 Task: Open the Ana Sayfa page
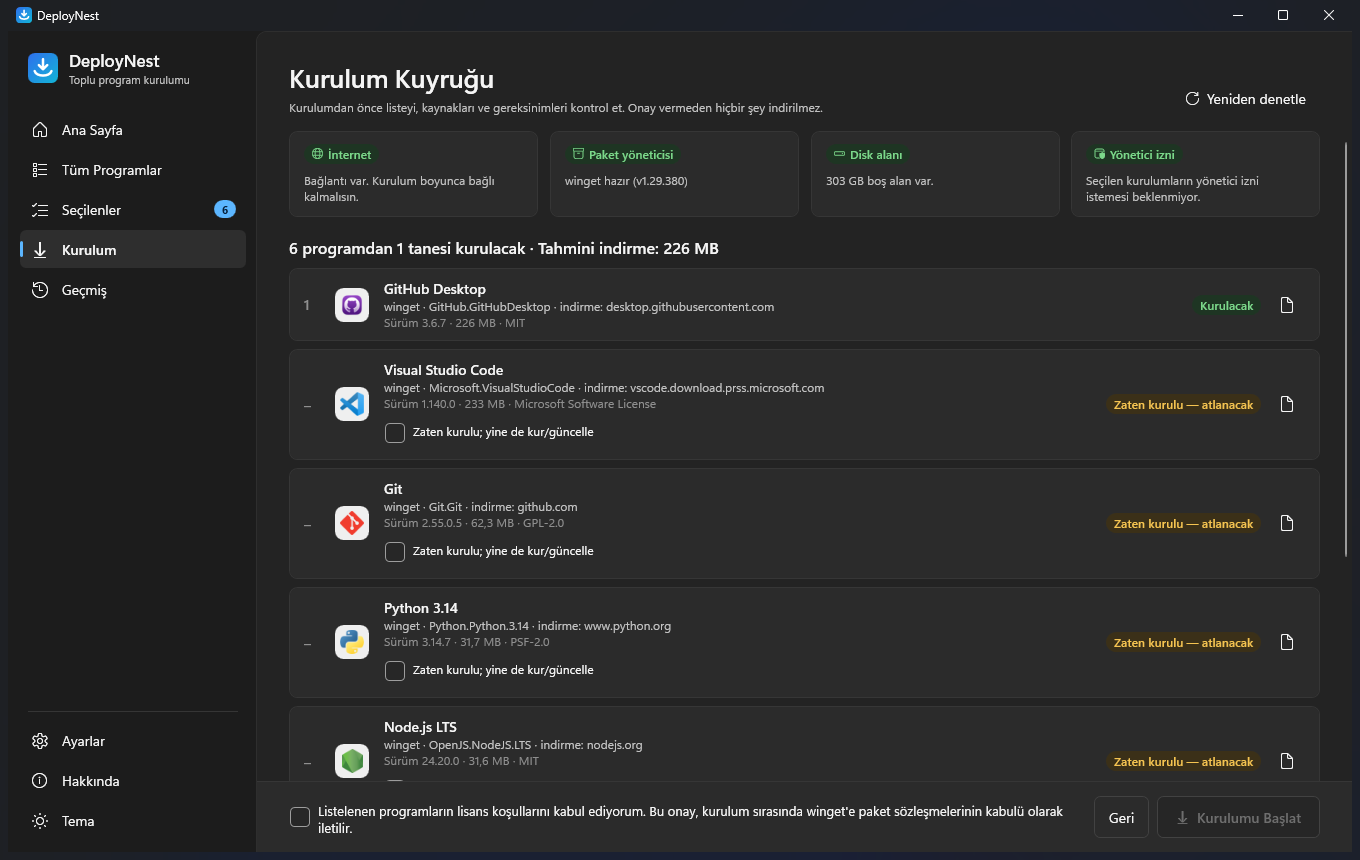point(133,130)
